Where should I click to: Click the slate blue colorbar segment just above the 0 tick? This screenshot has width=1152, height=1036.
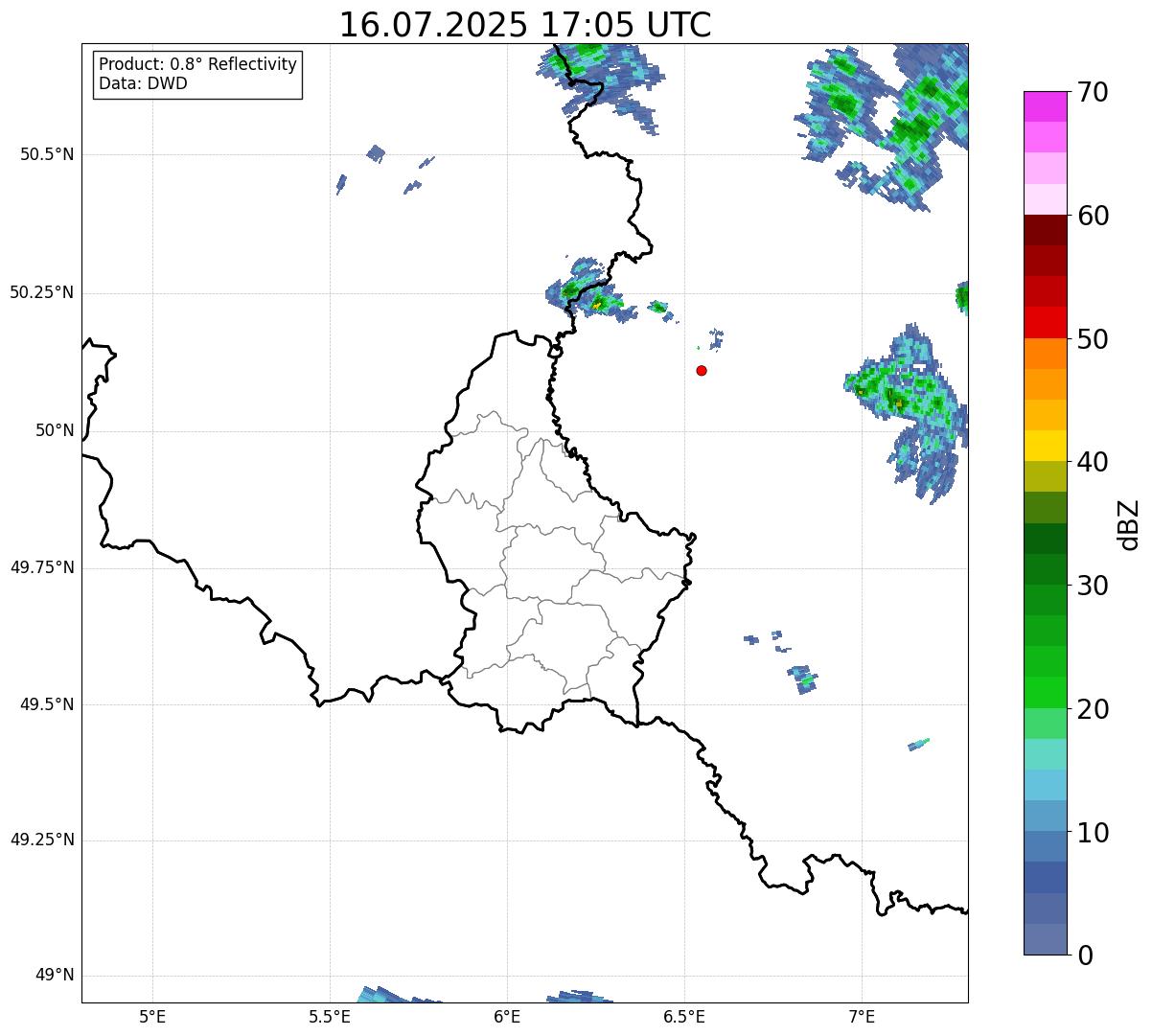coord(1046,939)
